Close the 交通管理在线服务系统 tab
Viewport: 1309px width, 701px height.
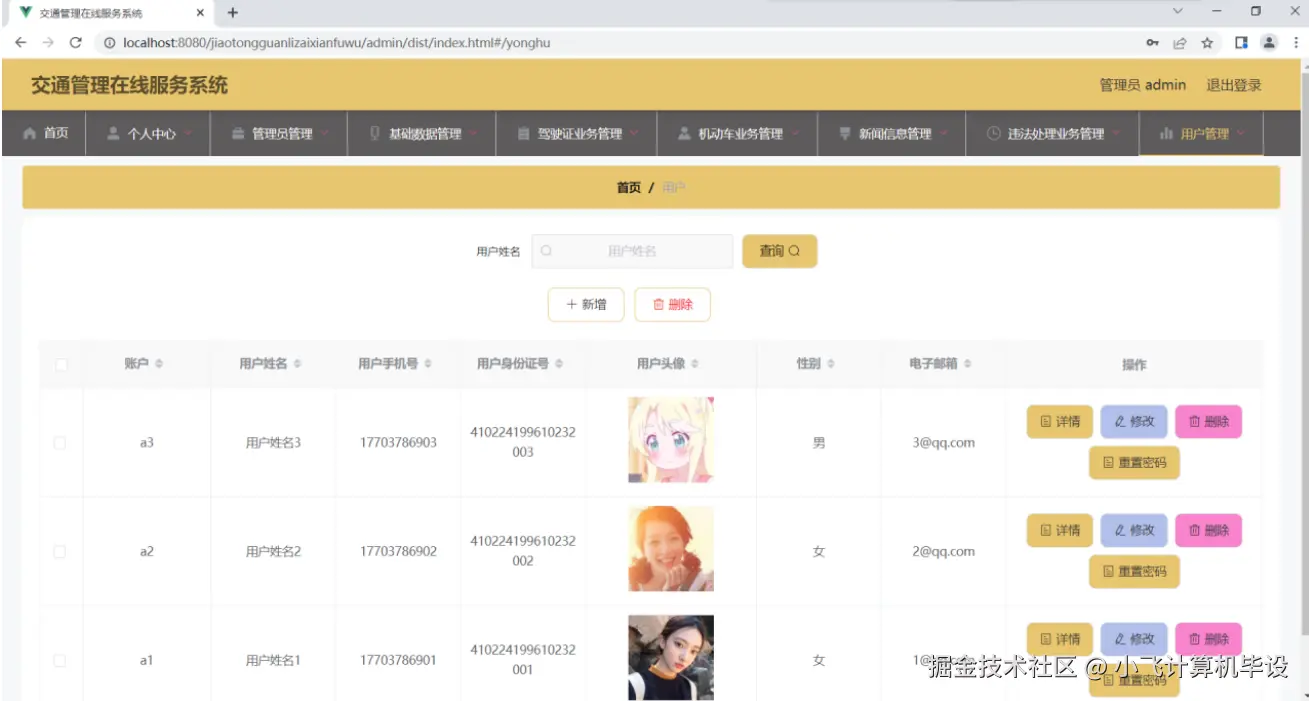pyautogui.click(x=200, y=13)
